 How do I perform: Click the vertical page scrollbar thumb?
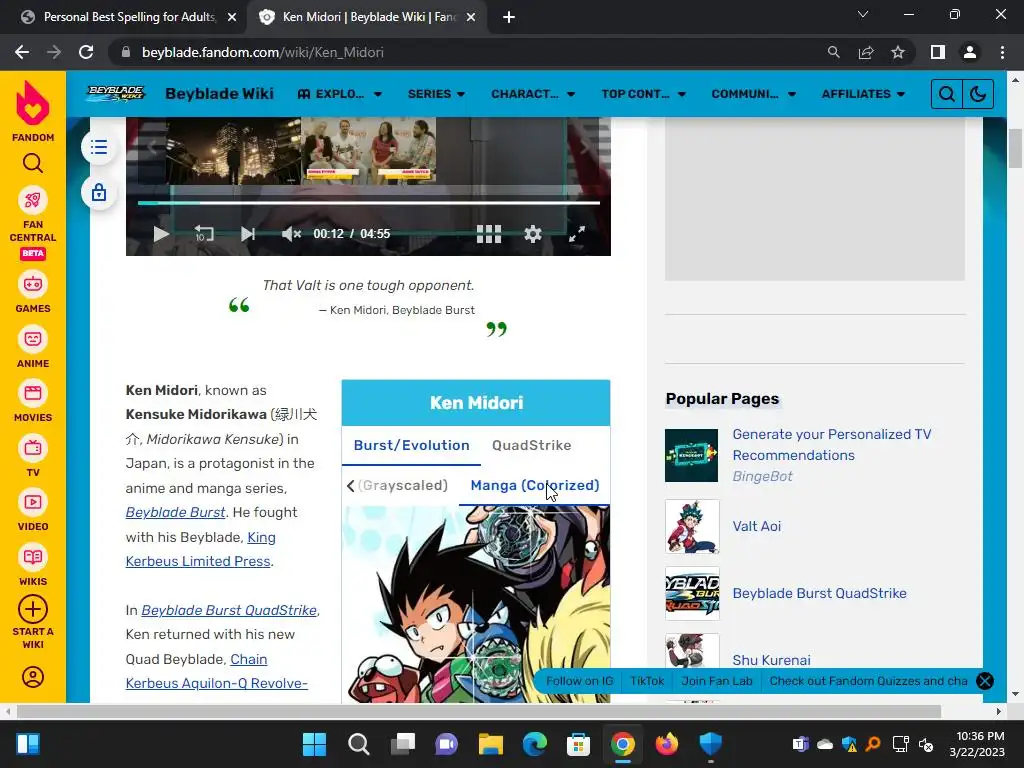(1015, 149)
